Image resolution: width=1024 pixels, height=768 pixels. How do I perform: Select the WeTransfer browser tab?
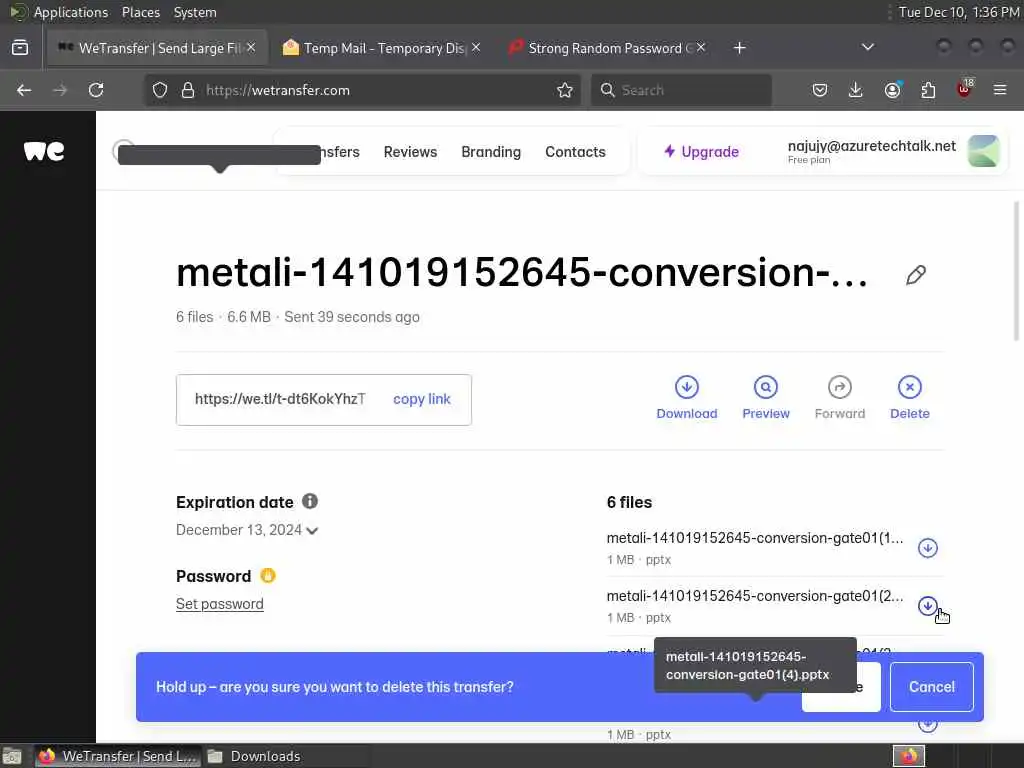[x=157, y=48]
